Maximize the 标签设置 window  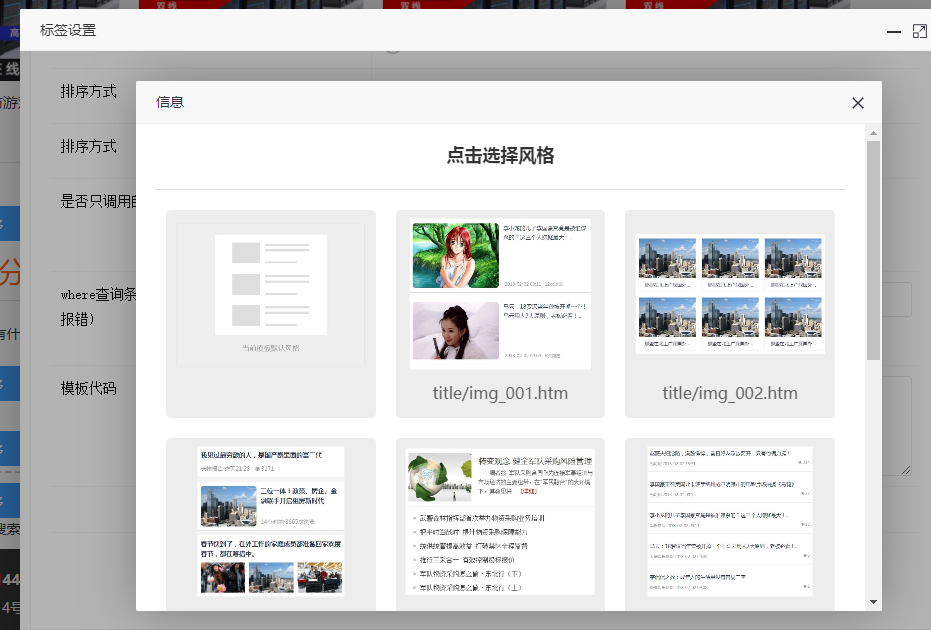point(920,32)
